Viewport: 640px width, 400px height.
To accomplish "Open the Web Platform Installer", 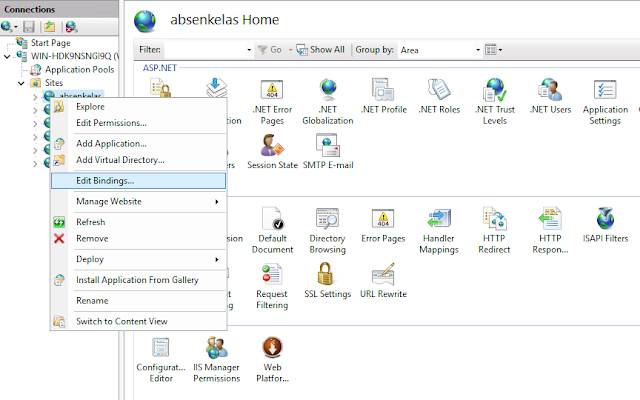I will coord(272,360).
